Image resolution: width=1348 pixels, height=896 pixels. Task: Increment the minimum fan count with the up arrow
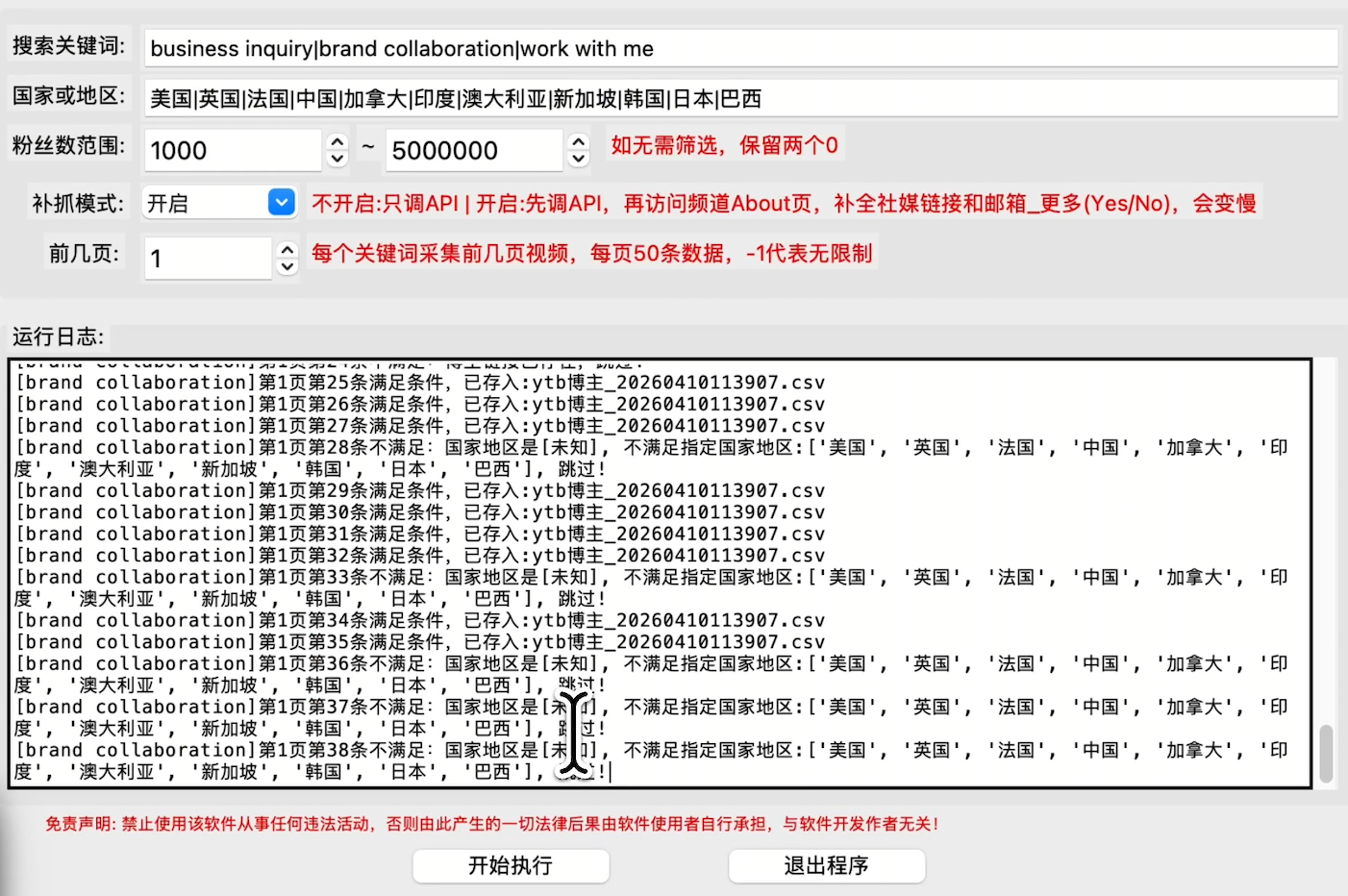click(x=336, y=143)
